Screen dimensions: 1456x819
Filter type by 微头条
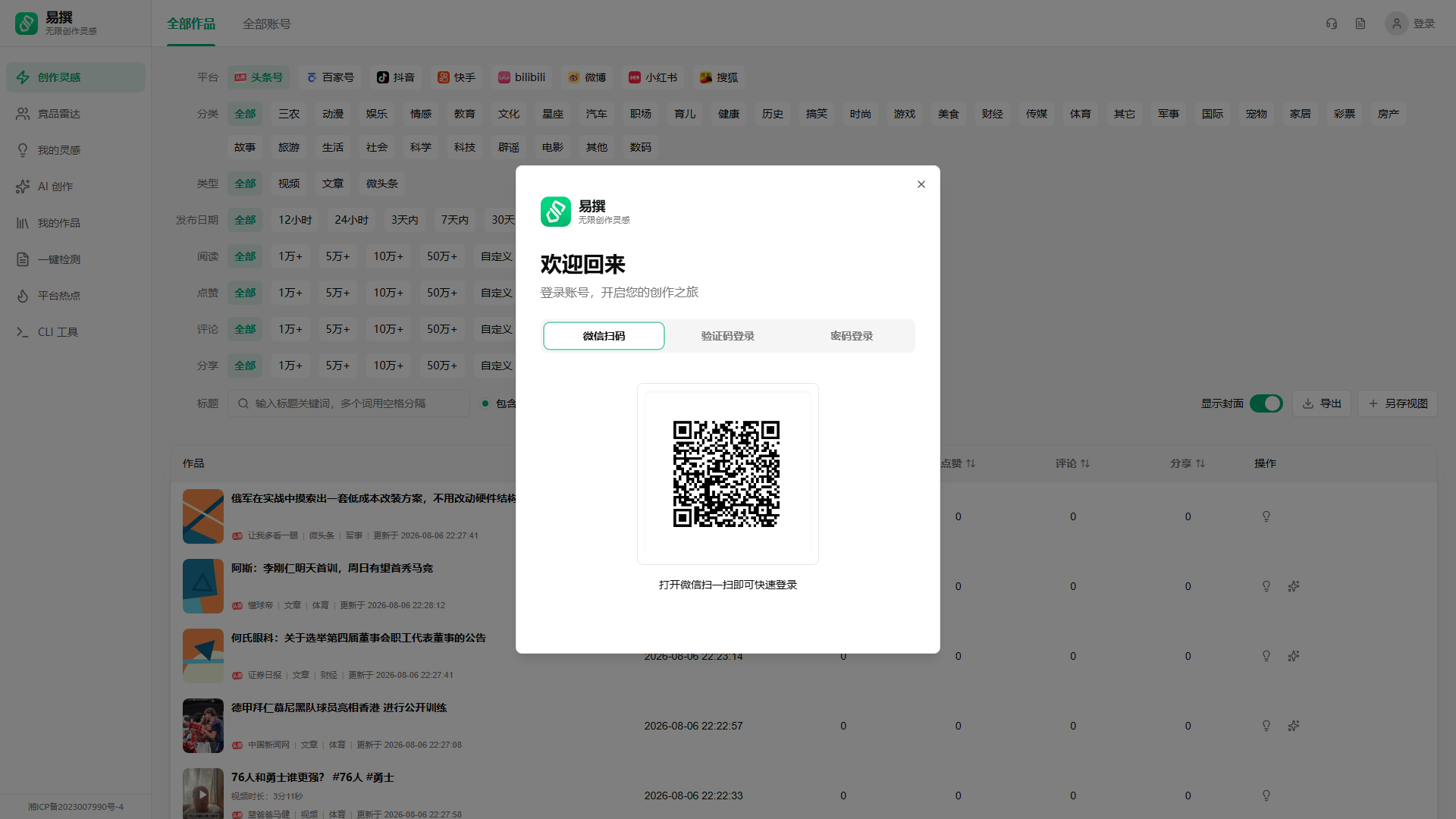382,184
